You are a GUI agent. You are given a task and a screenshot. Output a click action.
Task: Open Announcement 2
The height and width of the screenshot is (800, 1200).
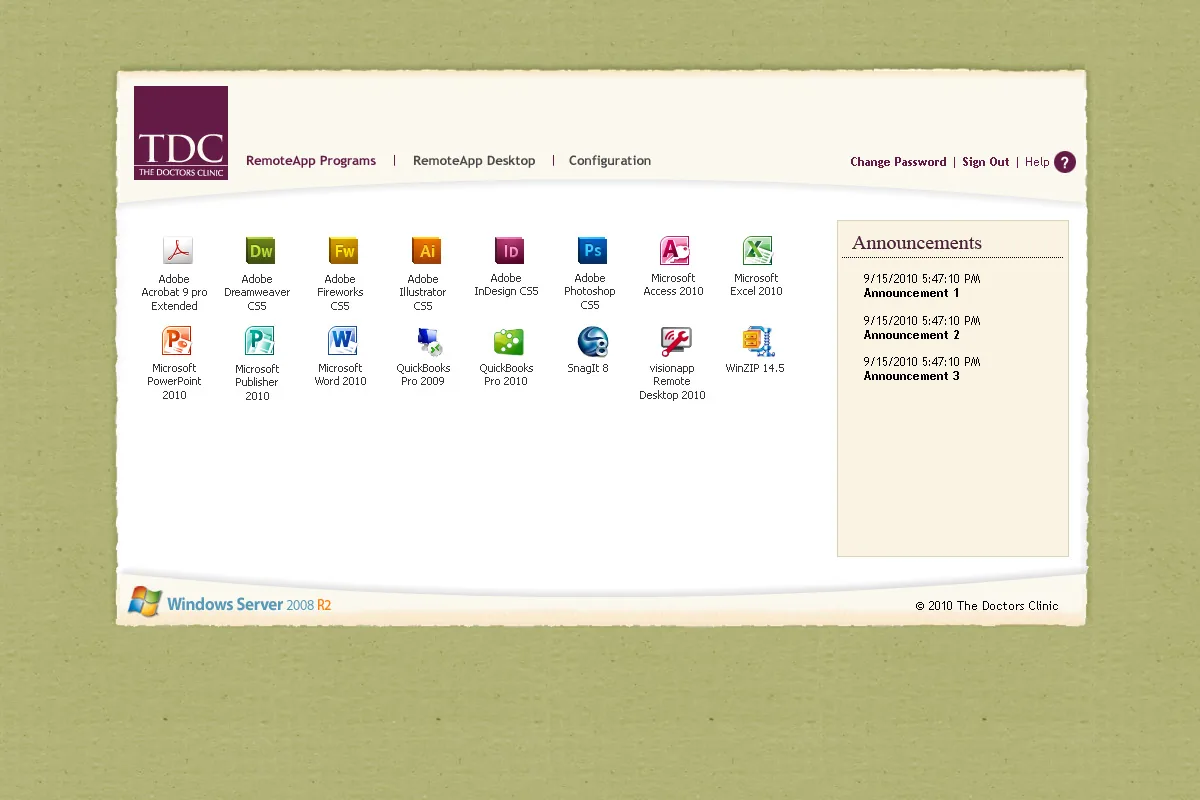pyautogui.click(x=911, y=335)
